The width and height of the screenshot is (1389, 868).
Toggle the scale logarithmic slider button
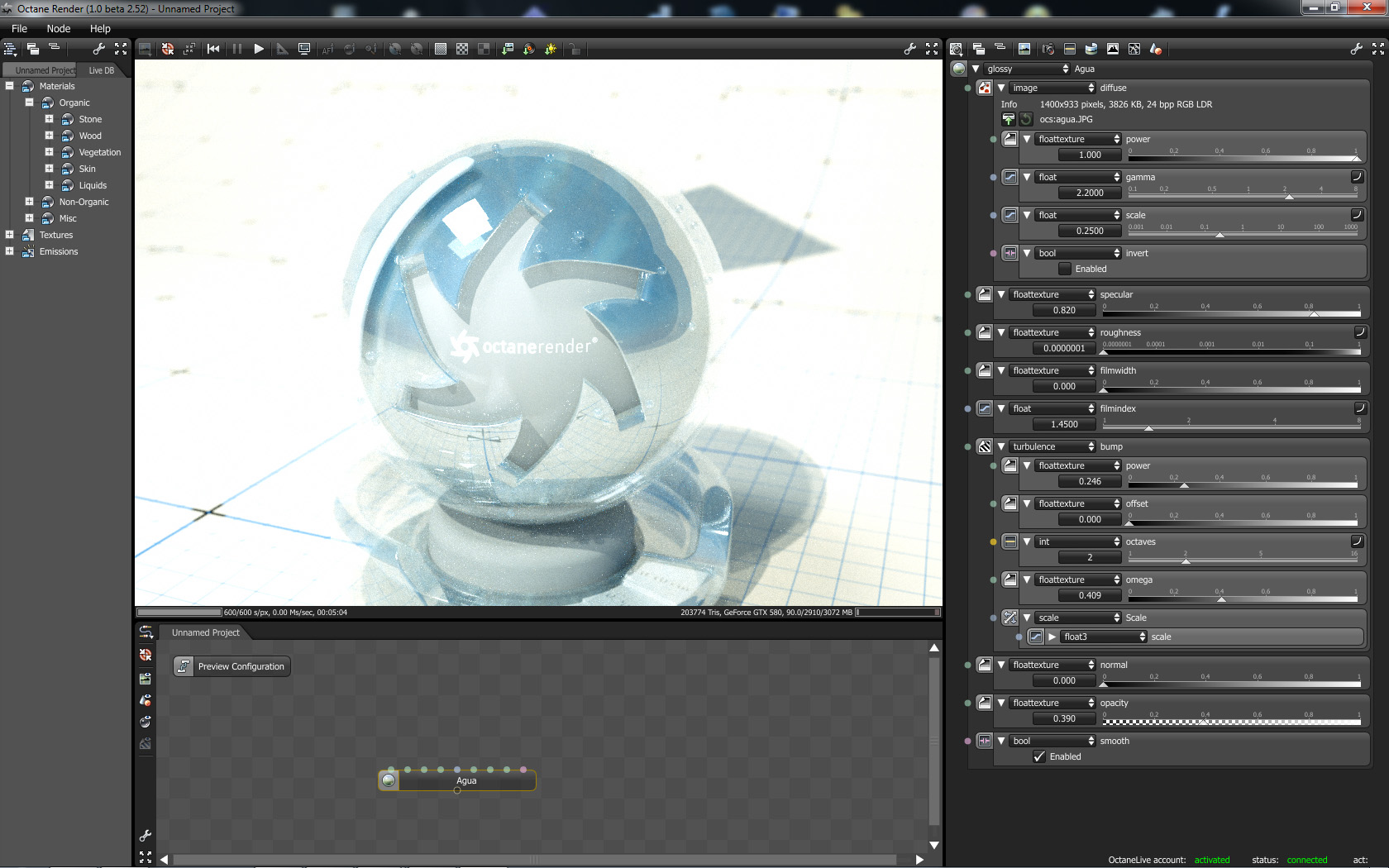point(1357,214)
